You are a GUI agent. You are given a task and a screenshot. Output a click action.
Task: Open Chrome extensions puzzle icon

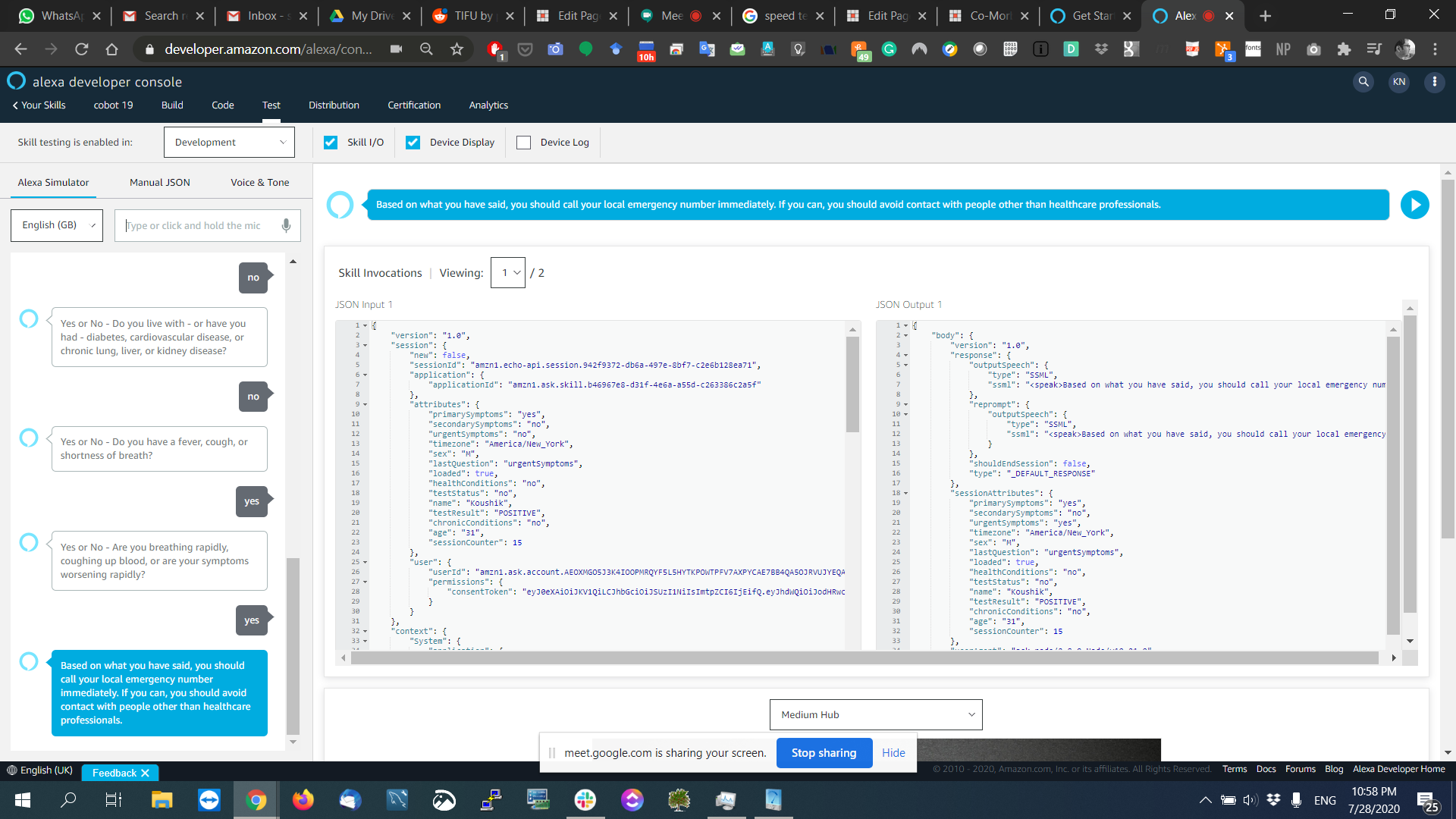click(x=1344, y=49)
